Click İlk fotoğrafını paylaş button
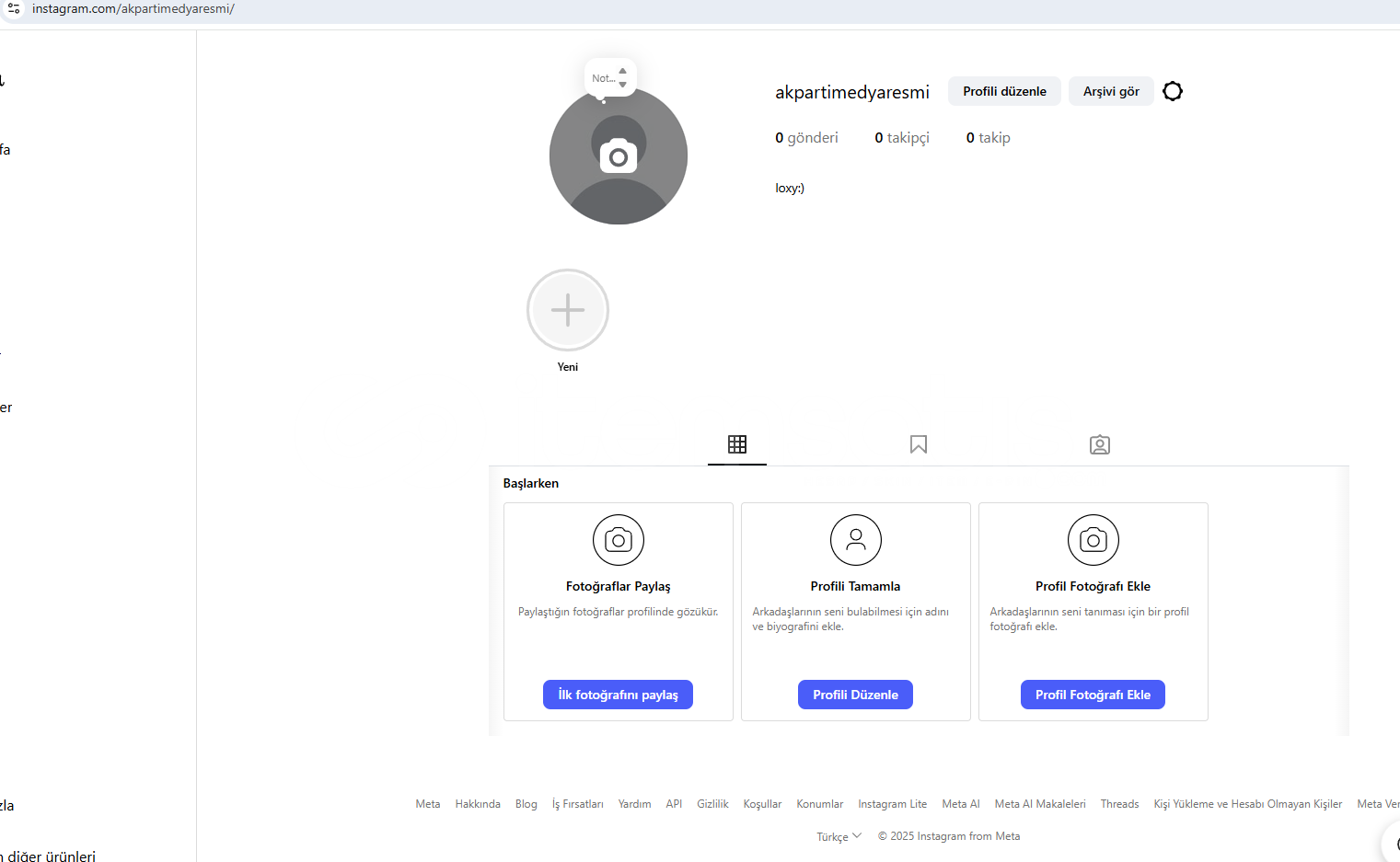The width and height of the screenshot is (1400, 862). (619, 695)
